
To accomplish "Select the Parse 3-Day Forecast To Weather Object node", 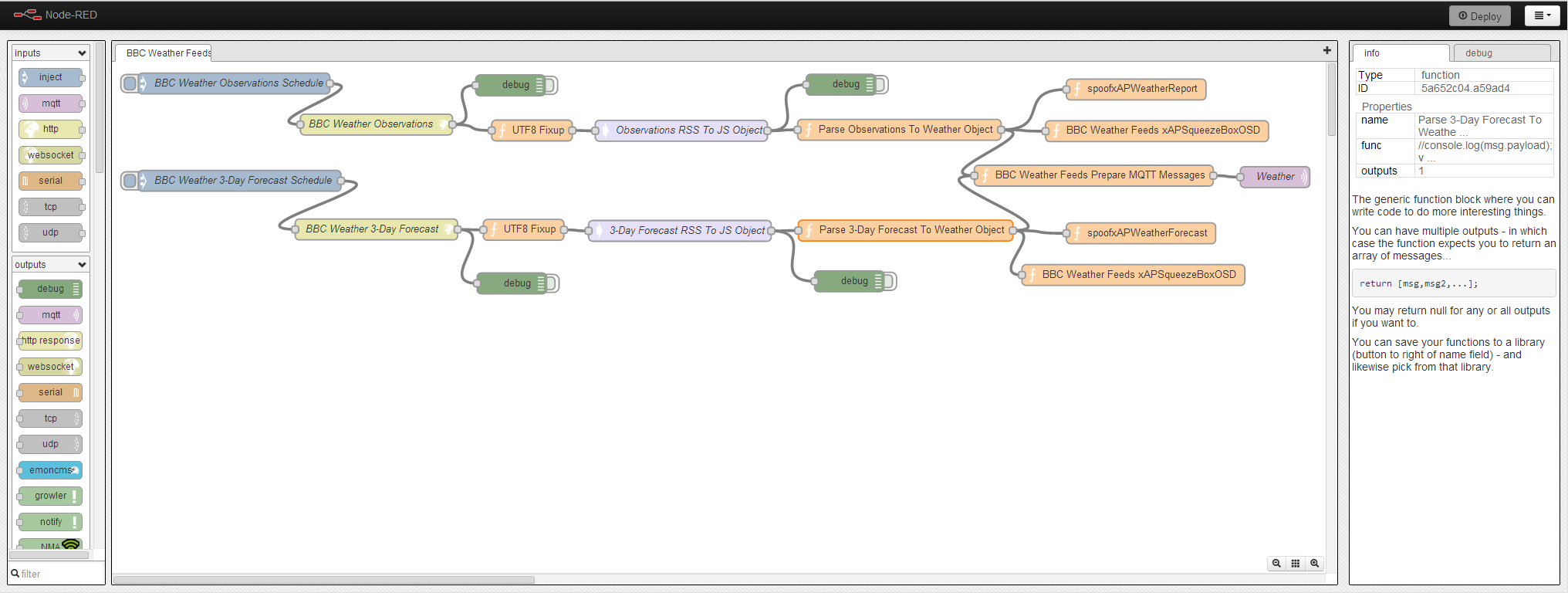I will (905, 230).
